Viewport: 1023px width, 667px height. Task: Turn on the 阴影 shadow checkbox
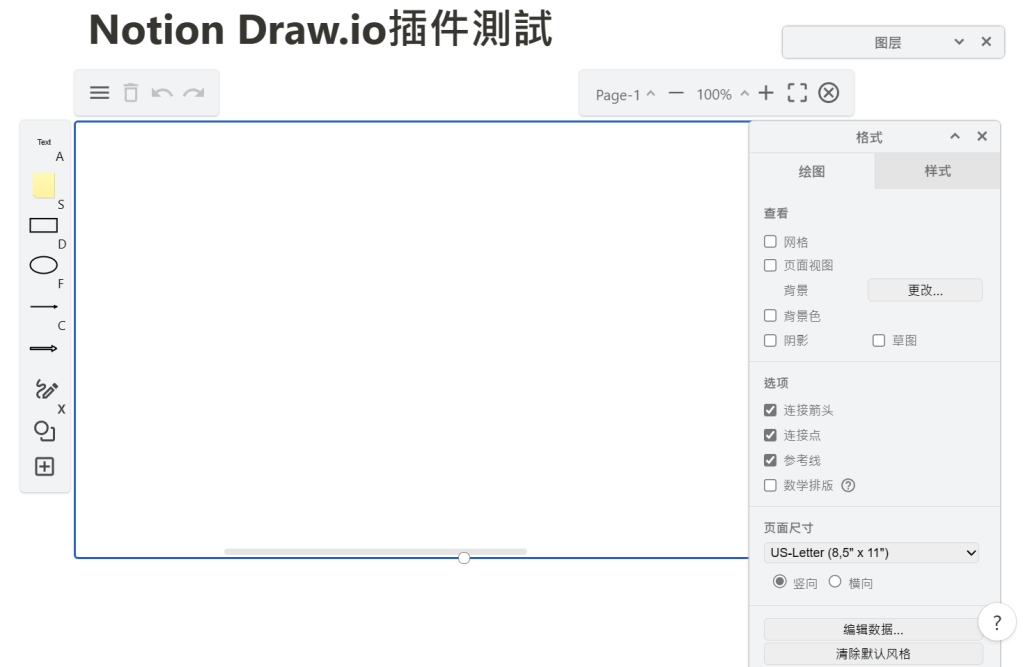pyautogui.click(x=770, y=340)
